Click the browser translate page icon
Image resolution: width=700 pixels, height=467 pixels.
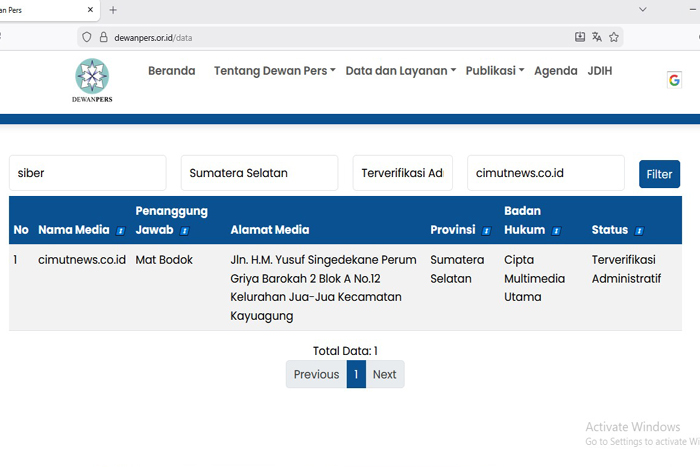(x=597, y=37)
